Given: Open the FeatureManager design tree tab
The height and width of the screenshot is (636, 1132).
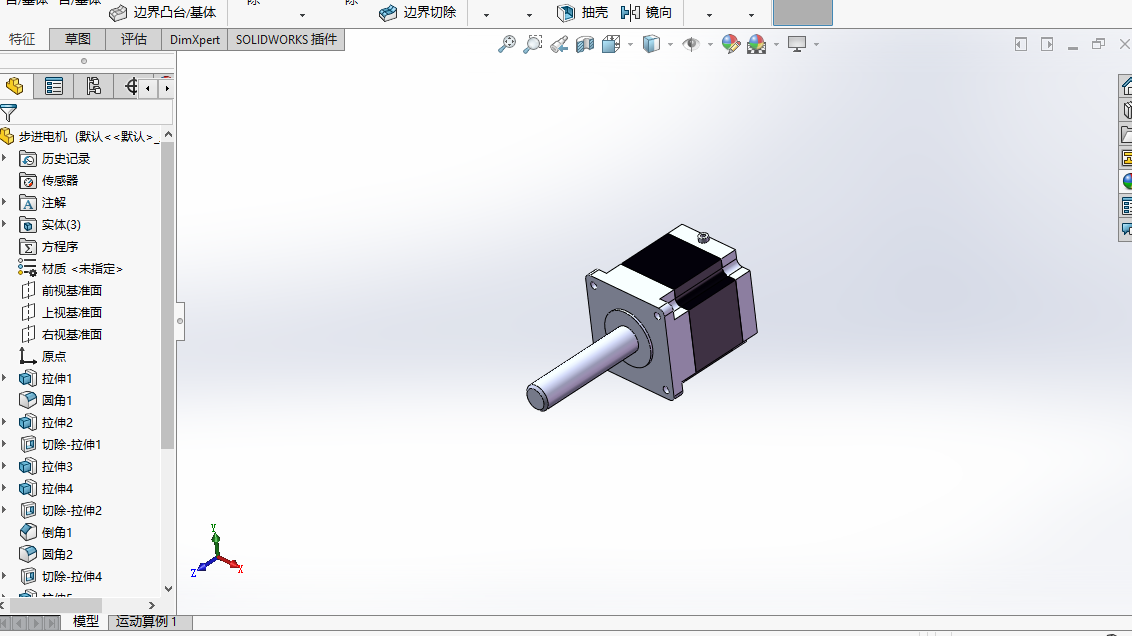Looking at the screenshot, I should 14,87.
